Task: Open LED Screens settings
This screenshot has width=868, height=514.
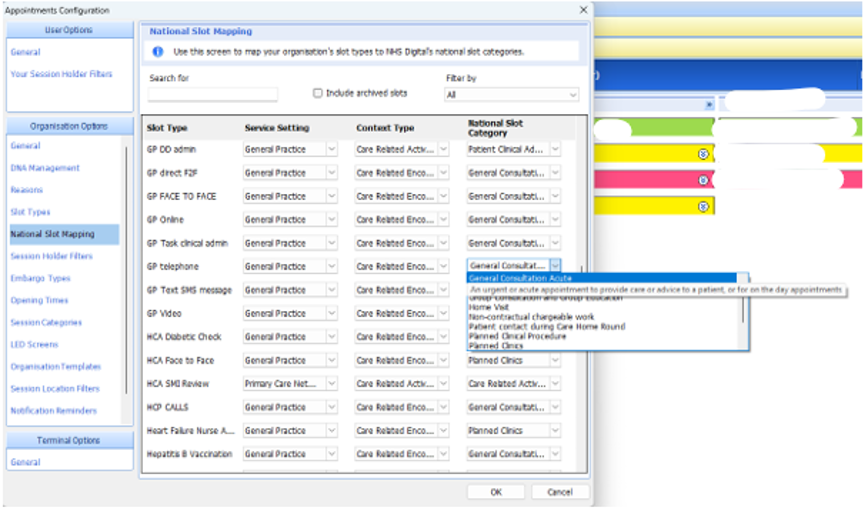Action: [x=34, y=344]
